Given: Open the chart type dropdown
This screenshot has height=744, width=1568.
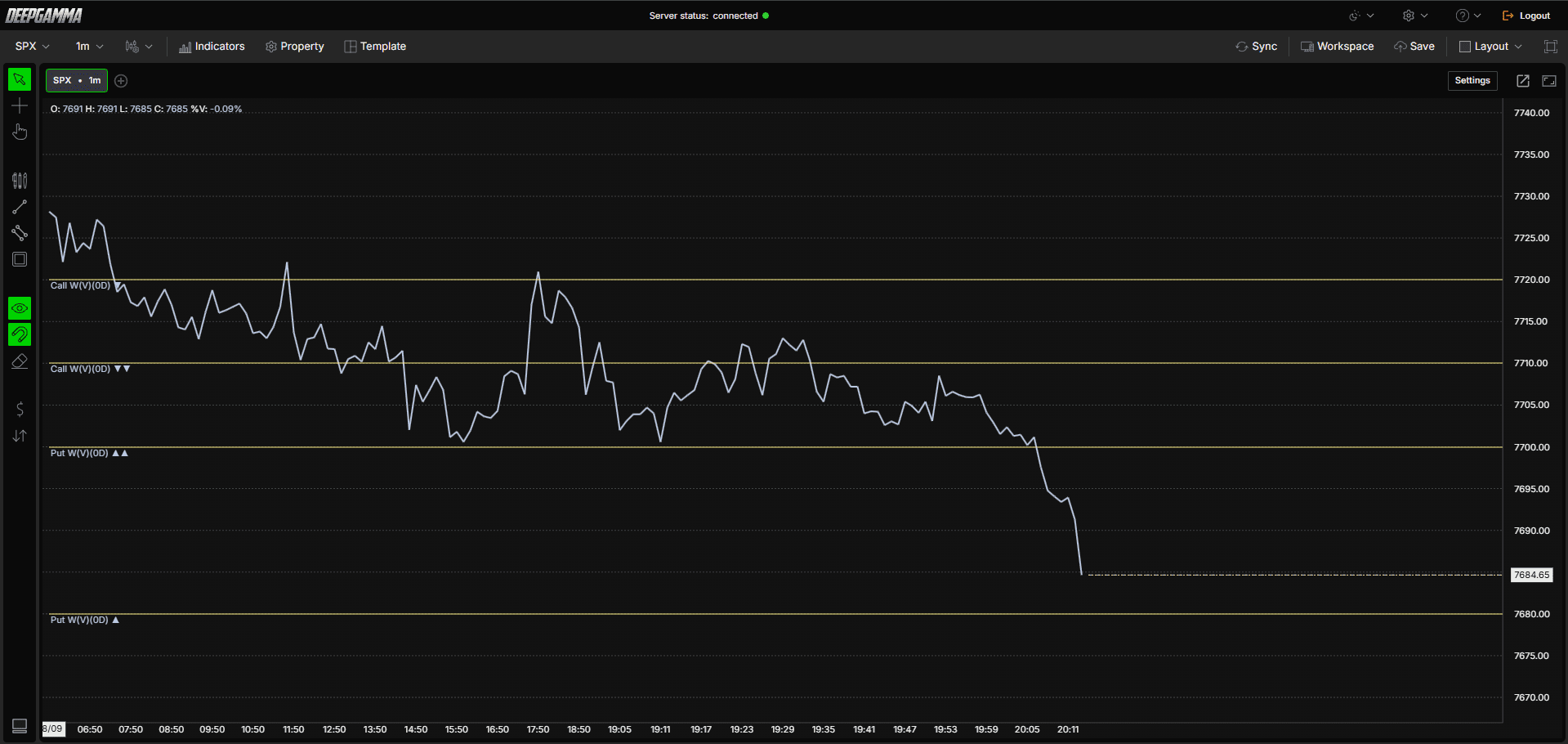Looking at the screenshot, I should pyautogui.click(x=138, y=47).
